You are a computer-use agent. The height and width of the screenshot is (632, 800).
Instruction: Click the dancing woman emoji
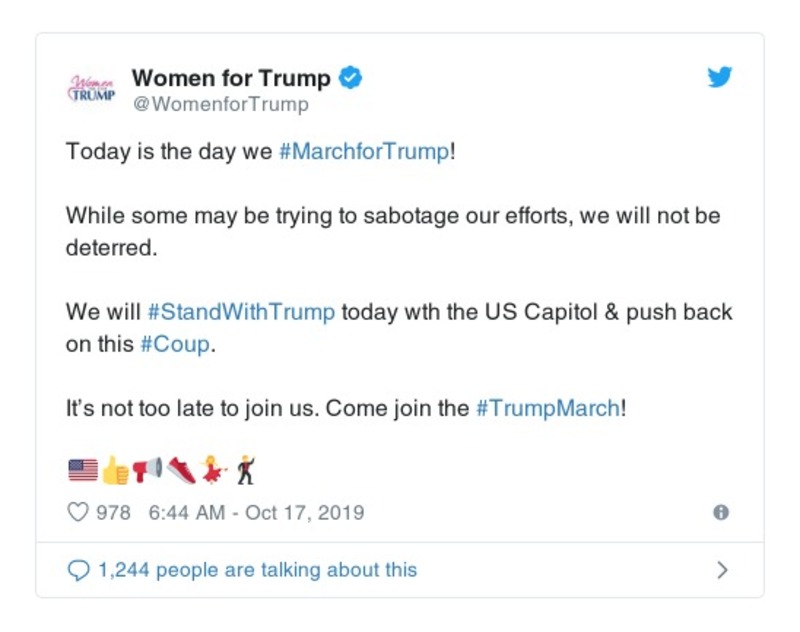point(213,468)
